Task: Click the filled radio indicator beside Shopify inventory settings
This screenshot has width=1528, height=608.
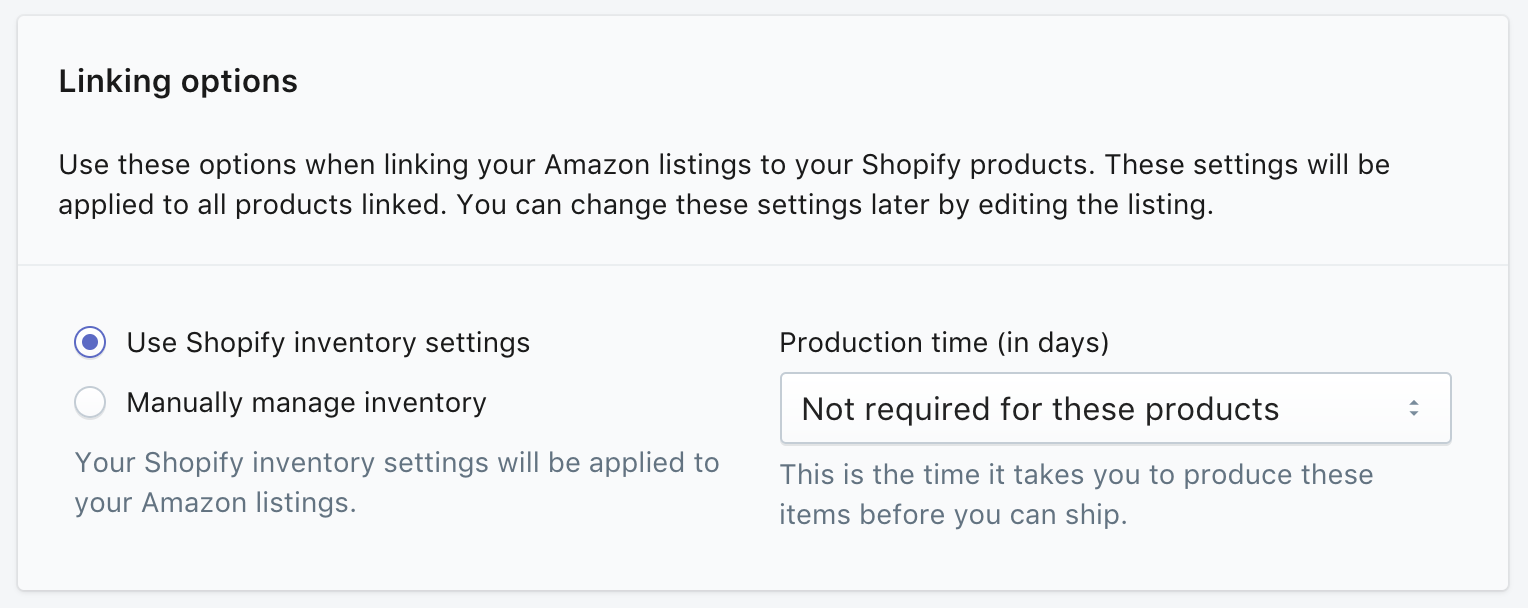Action: click(90, 342)
